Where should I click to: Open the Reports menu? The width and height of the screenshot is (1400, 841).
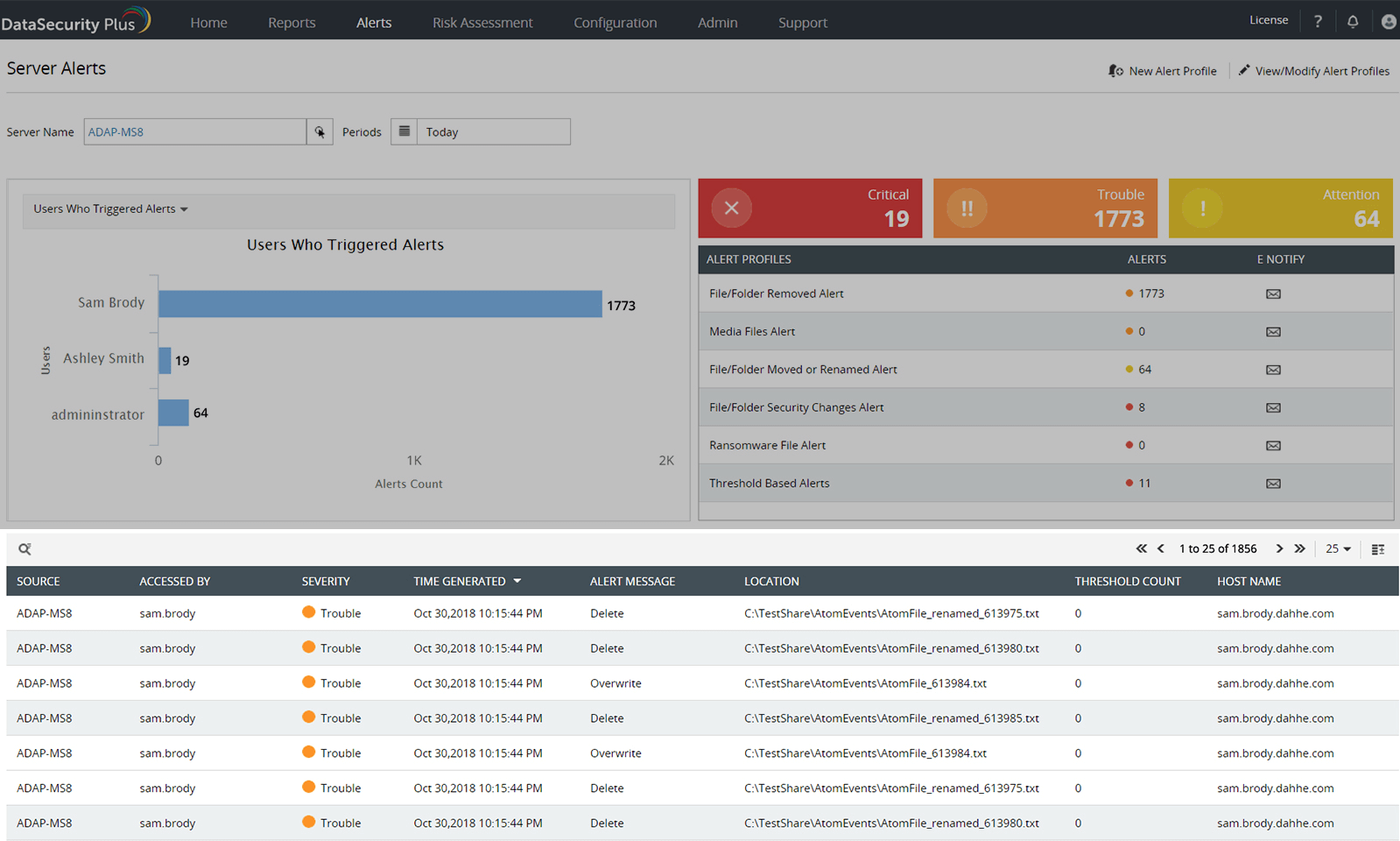coord(292,23)
